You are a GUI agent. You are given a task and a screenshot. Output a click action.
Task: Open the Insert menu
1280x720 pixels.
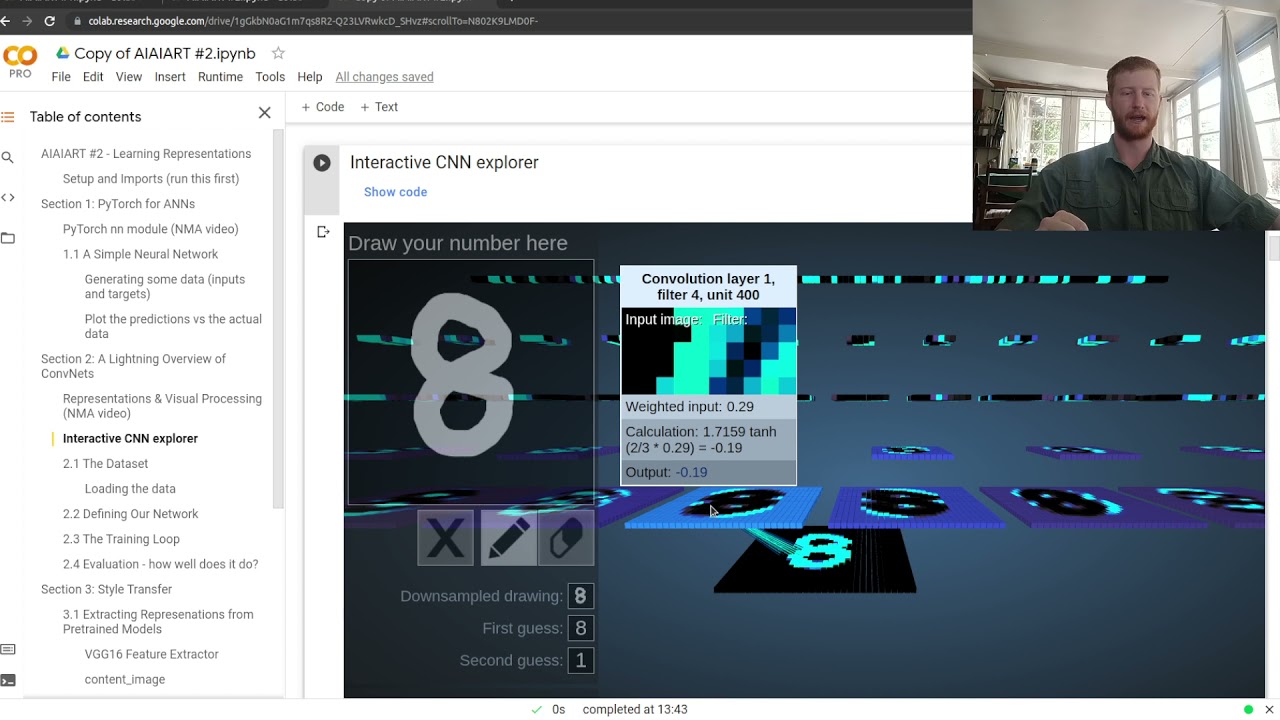click(x=170, y=77)
